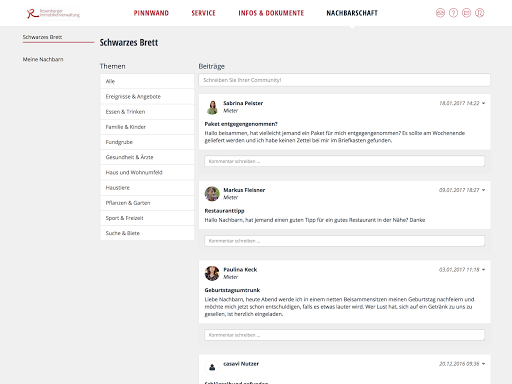Expand options arrow on Markus Fleisner's post
The height and width of the screenshot is (384, 512).
pyautogui.click(x=484, y=190)
